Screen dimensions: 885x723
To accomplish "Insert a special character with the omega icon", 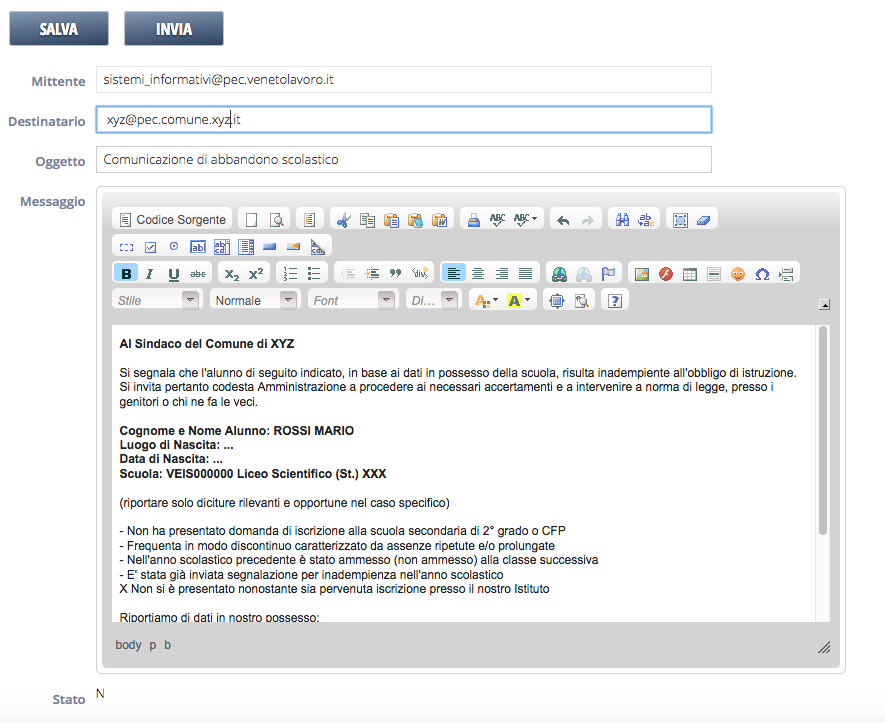I will [x=762, y=273].
